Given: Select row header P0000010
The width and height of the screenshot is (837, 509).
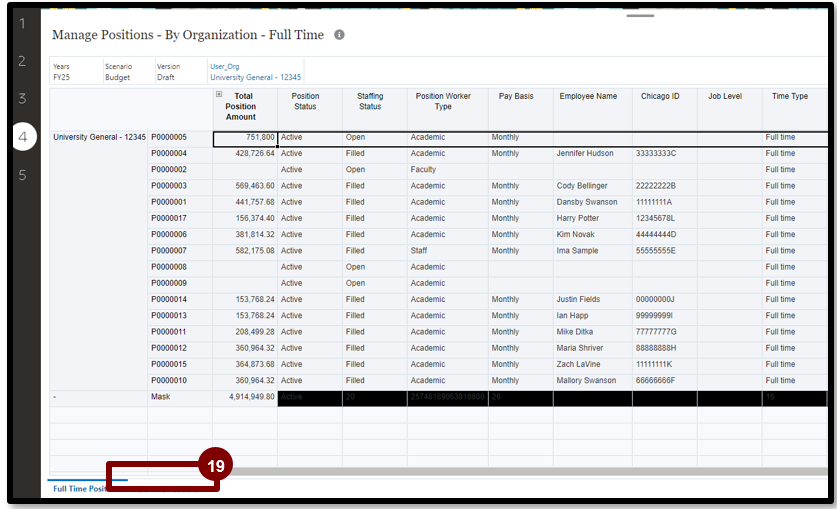Looking at the screenshot, I should (x=180, y=380).
